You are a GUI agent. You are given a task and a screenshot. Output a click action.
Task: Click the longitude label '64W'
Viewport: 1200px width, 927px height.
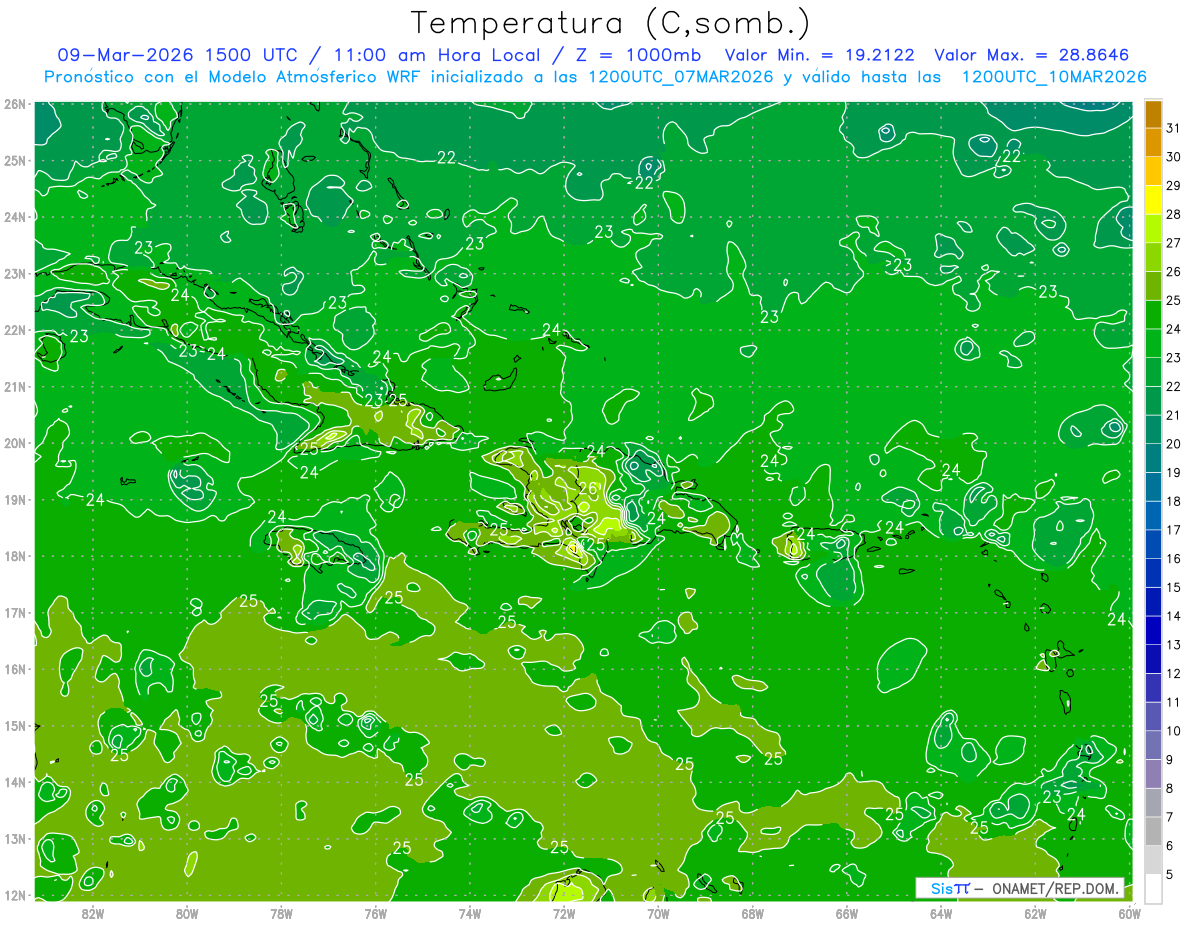pyautogui.click(x=941, y=912)
